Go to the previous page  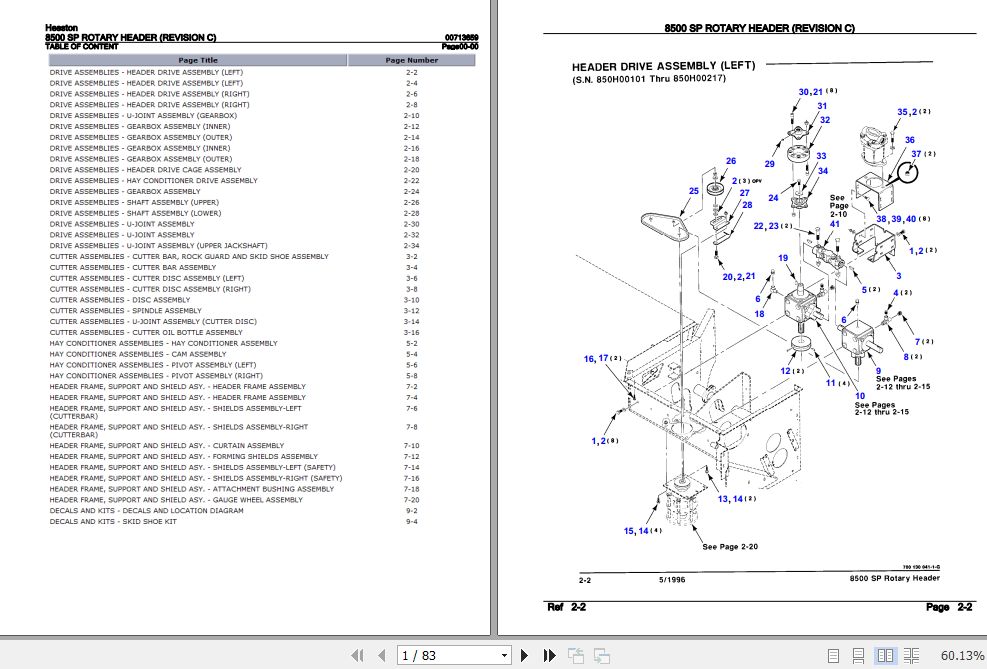[x=381, y=655]
